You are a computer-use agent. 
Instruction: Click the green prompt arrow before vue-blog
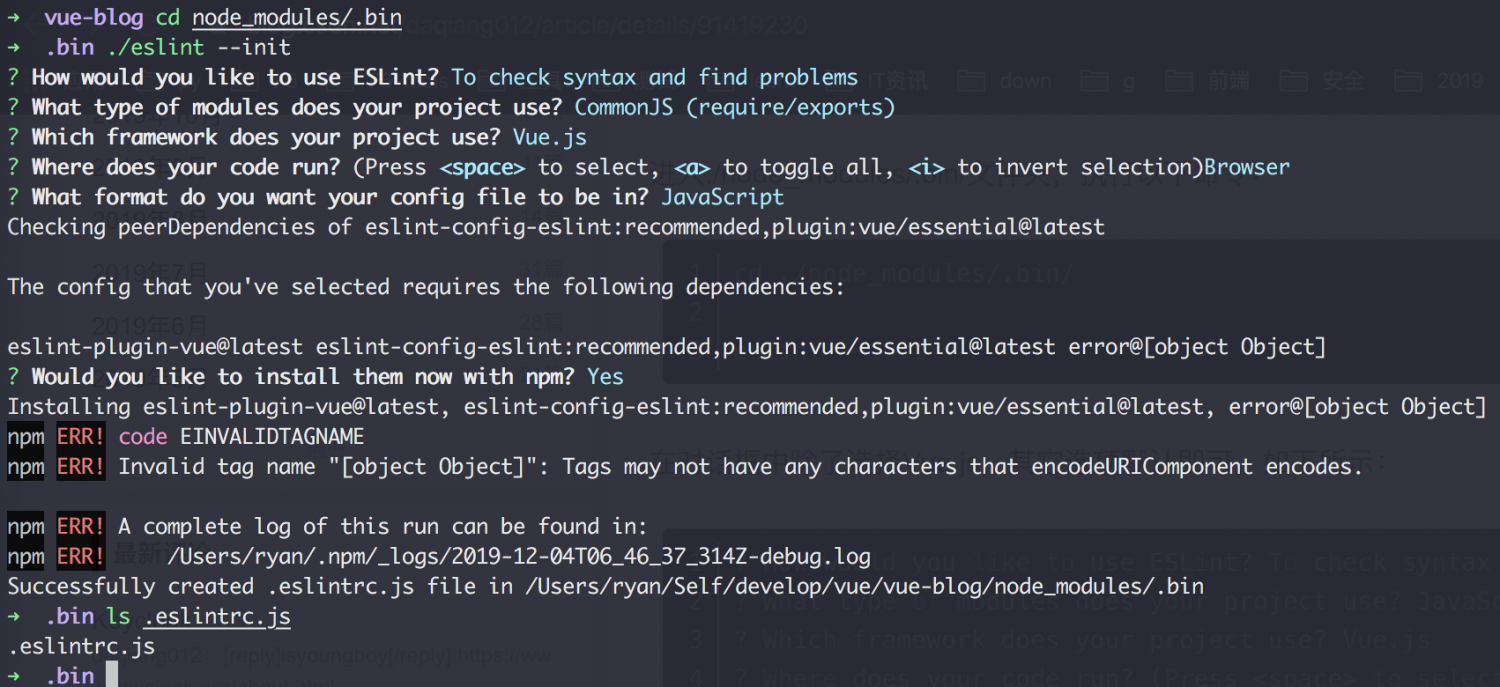tap(14, 18)
